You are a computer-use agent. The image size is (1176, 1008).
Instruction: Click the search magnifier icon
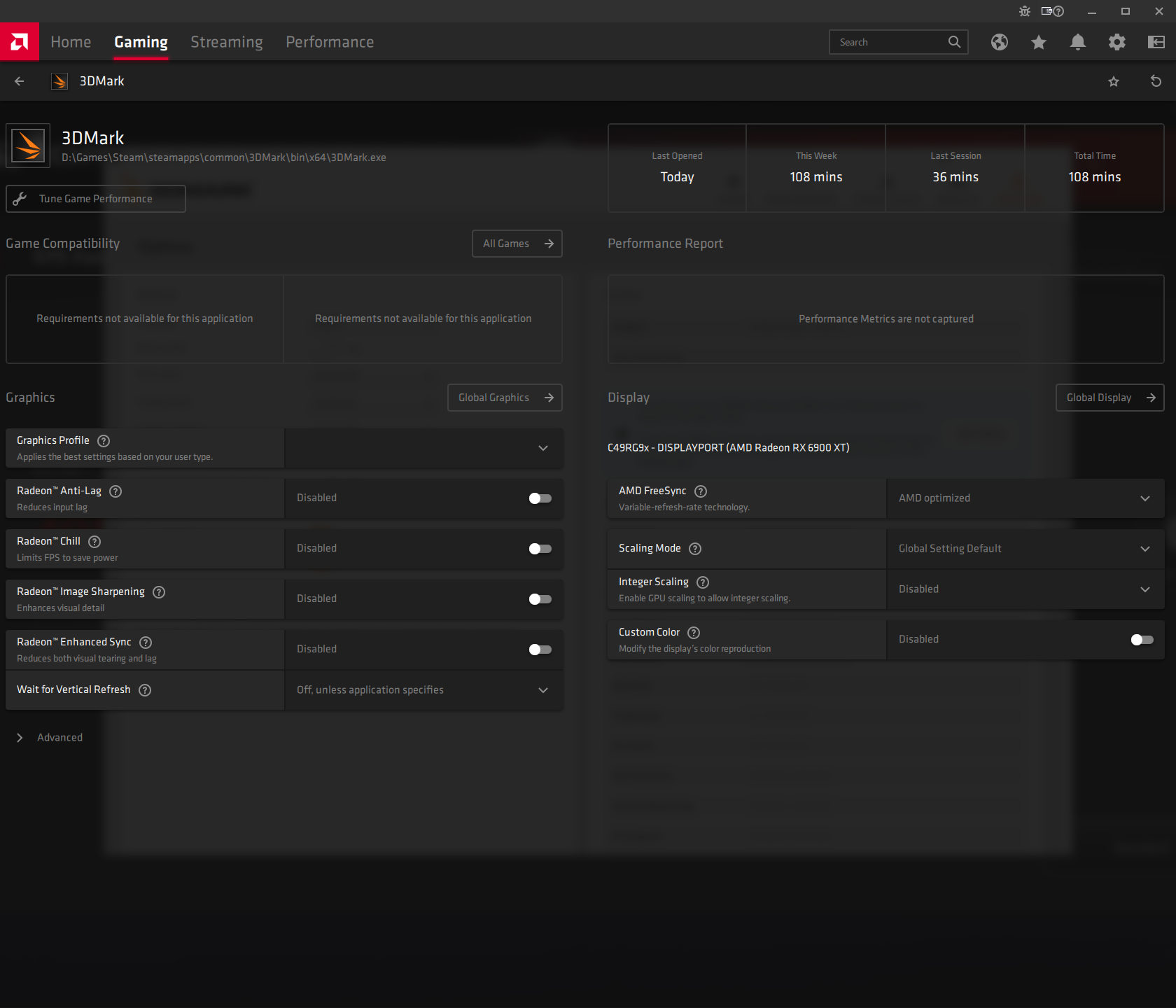tap(954, 42)
